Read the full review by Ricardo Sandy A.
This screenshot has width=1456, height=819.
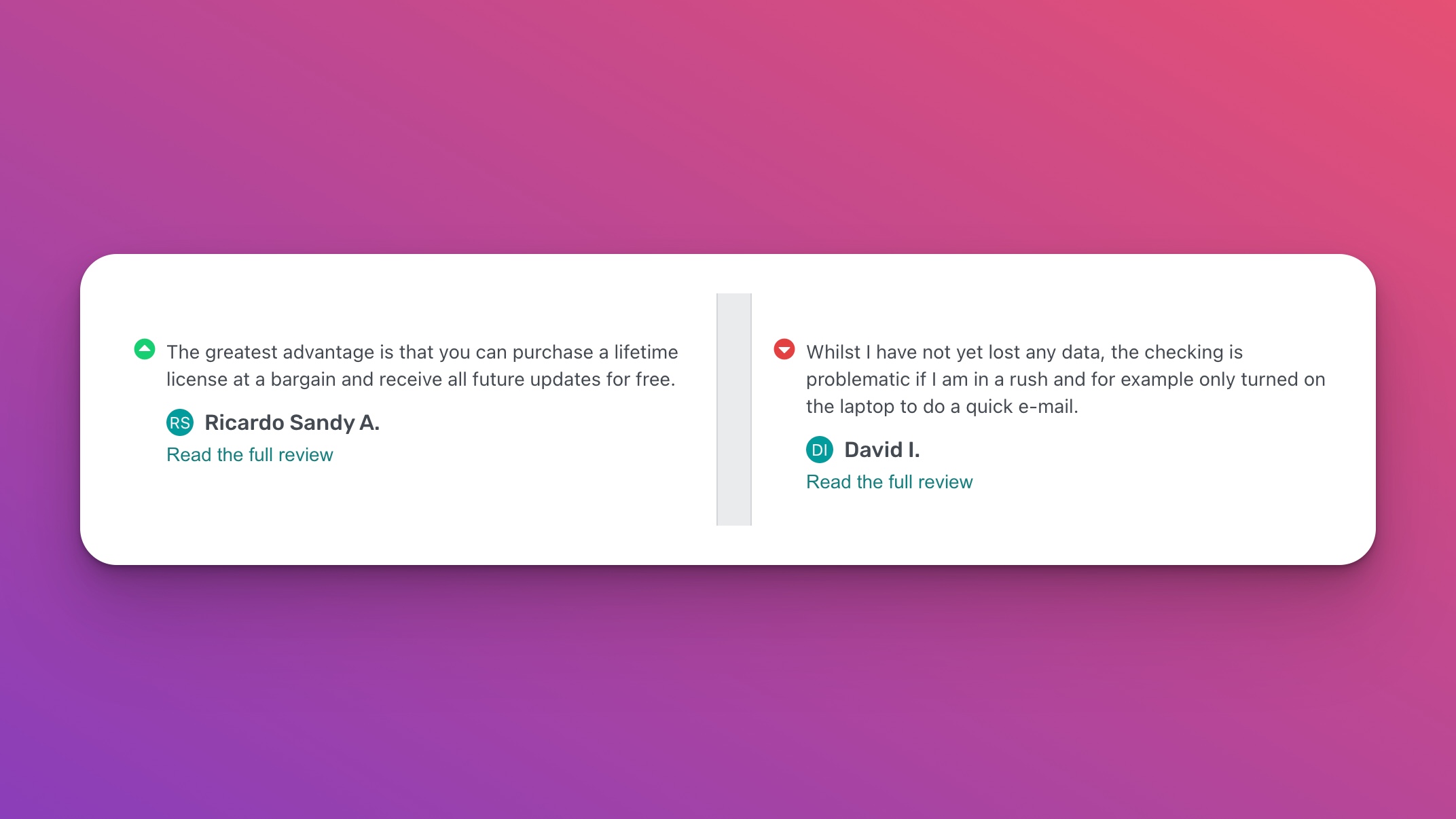pyautogui.click(x=249, y=454)
